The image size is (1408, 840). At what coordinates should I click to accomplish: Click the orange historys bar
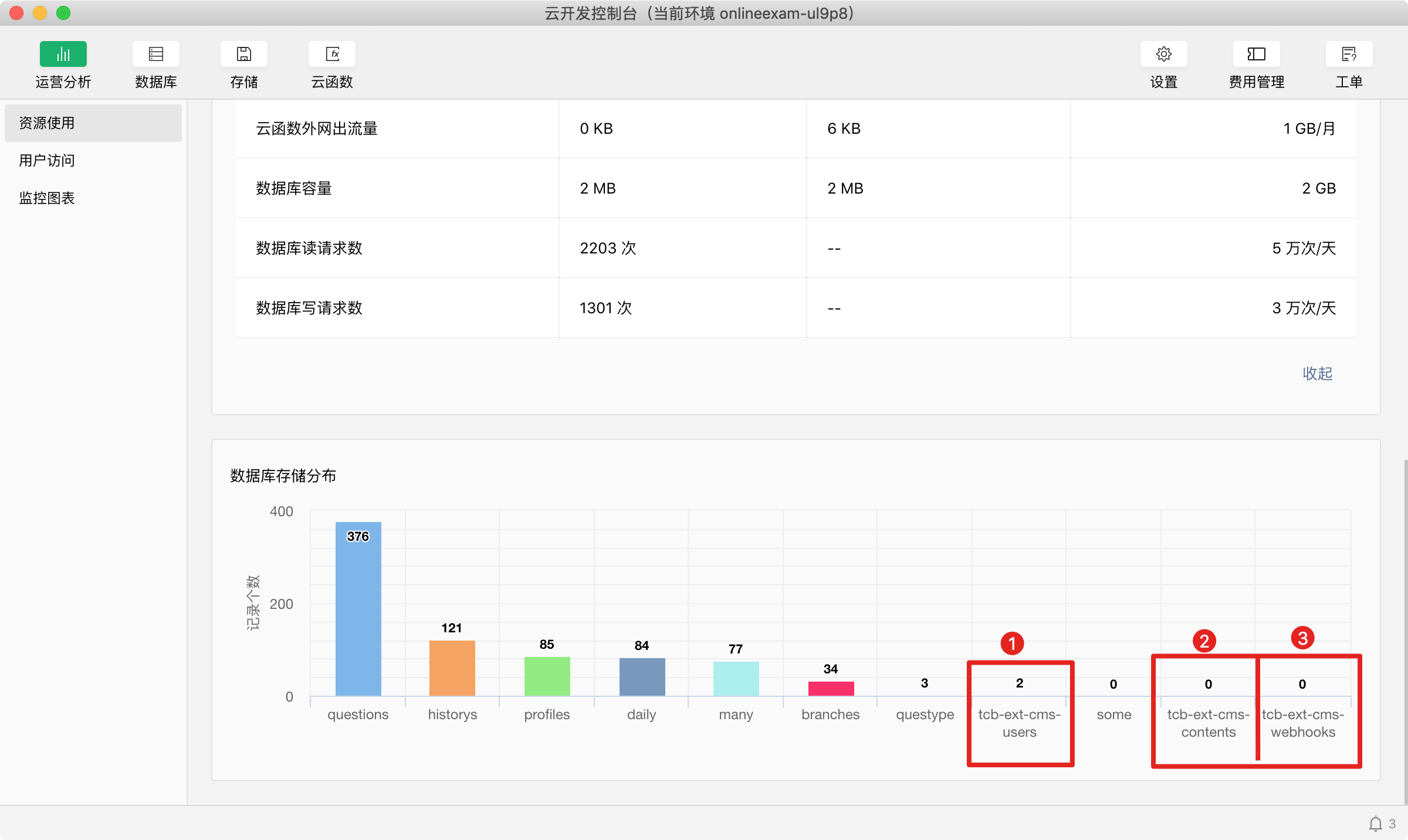tap(452, 669)
